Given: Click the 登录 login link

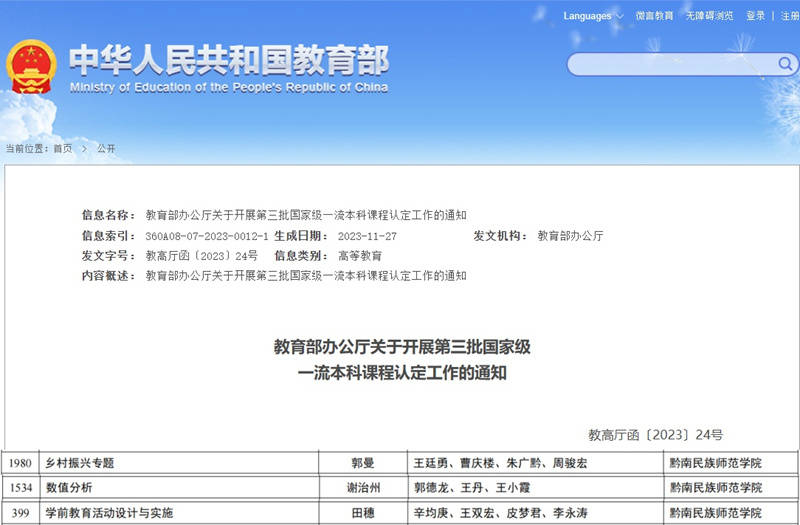Looking at the screenshot, I should point(755,16).
